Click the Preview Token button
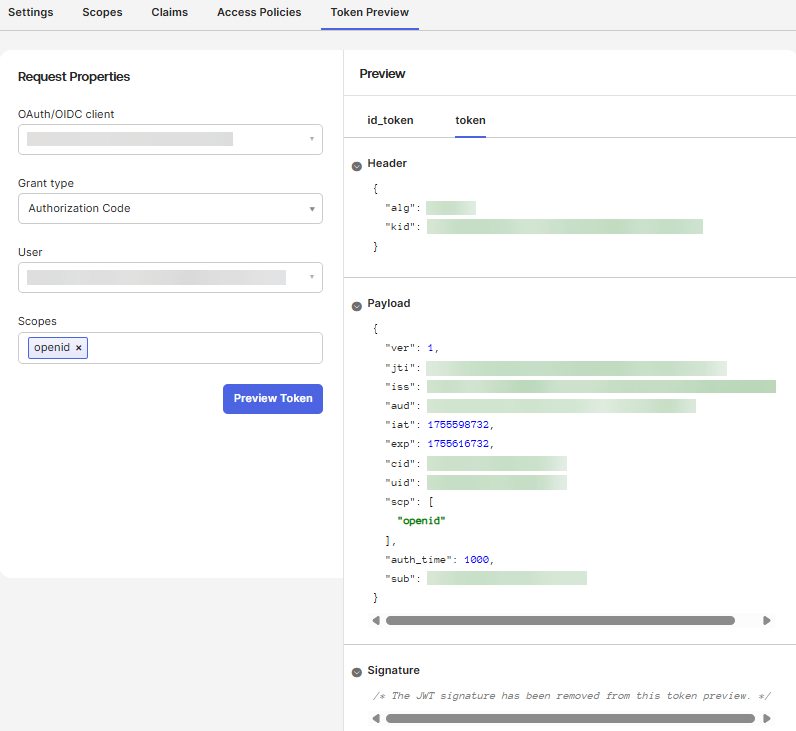 (273, 398)
